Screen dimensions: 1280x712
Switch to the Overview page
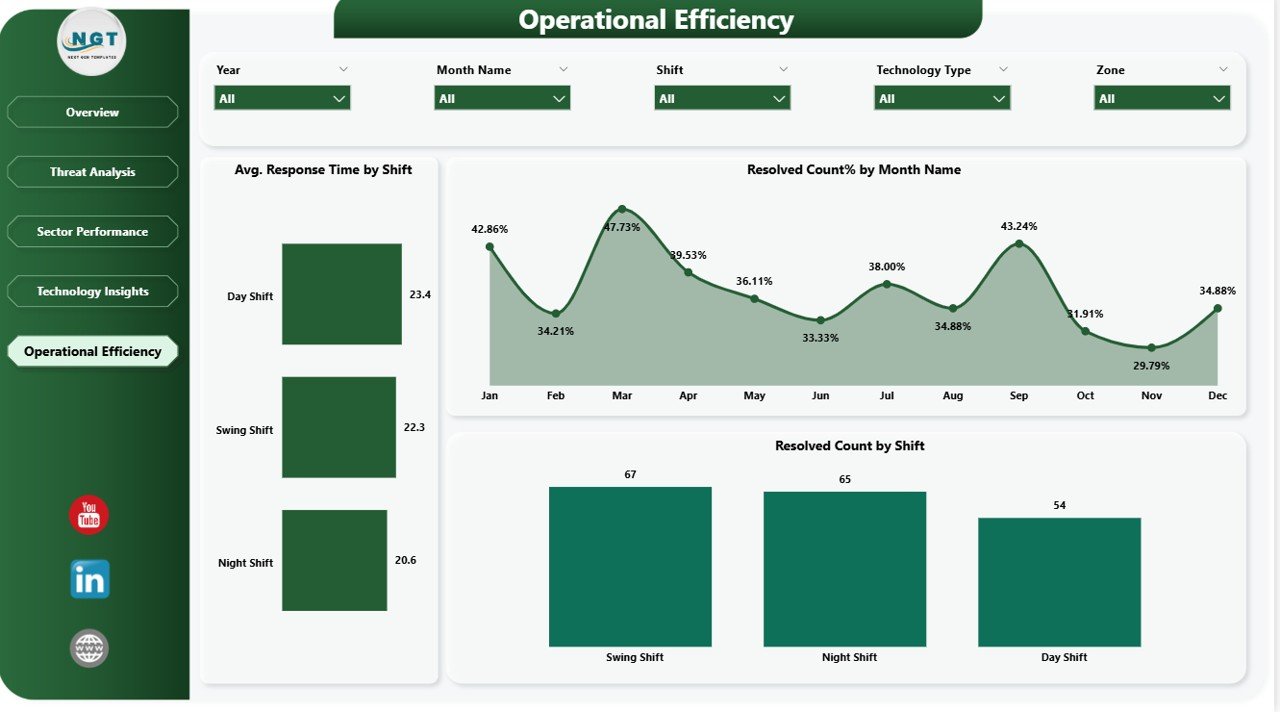click(92, 112)
